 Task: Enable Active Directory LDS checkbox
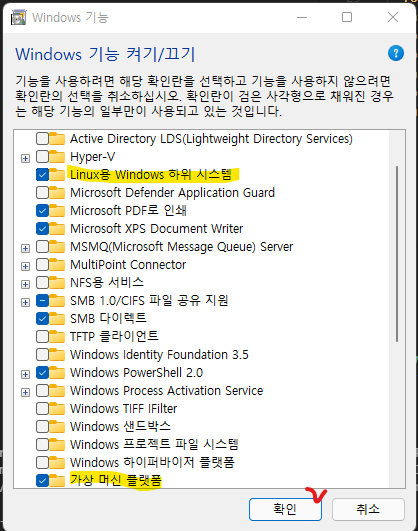tap(42, 139)
